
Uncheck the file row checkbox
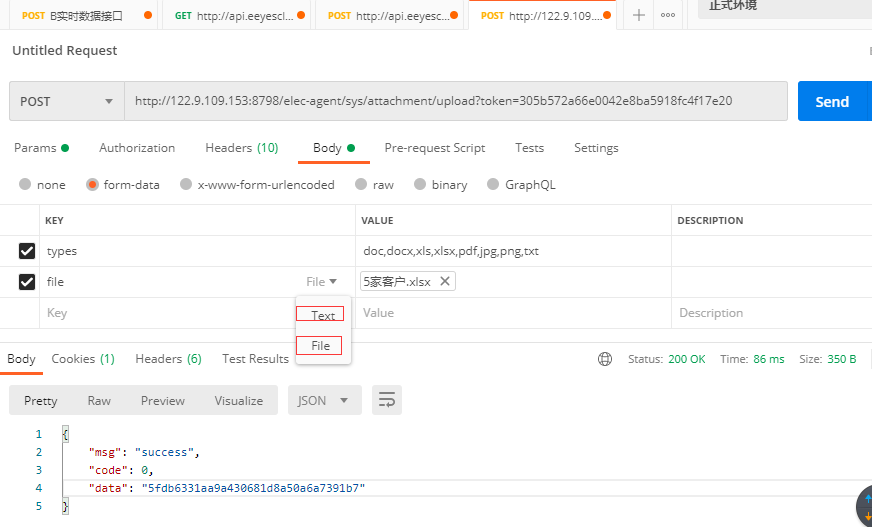click(x=27, y=282)
